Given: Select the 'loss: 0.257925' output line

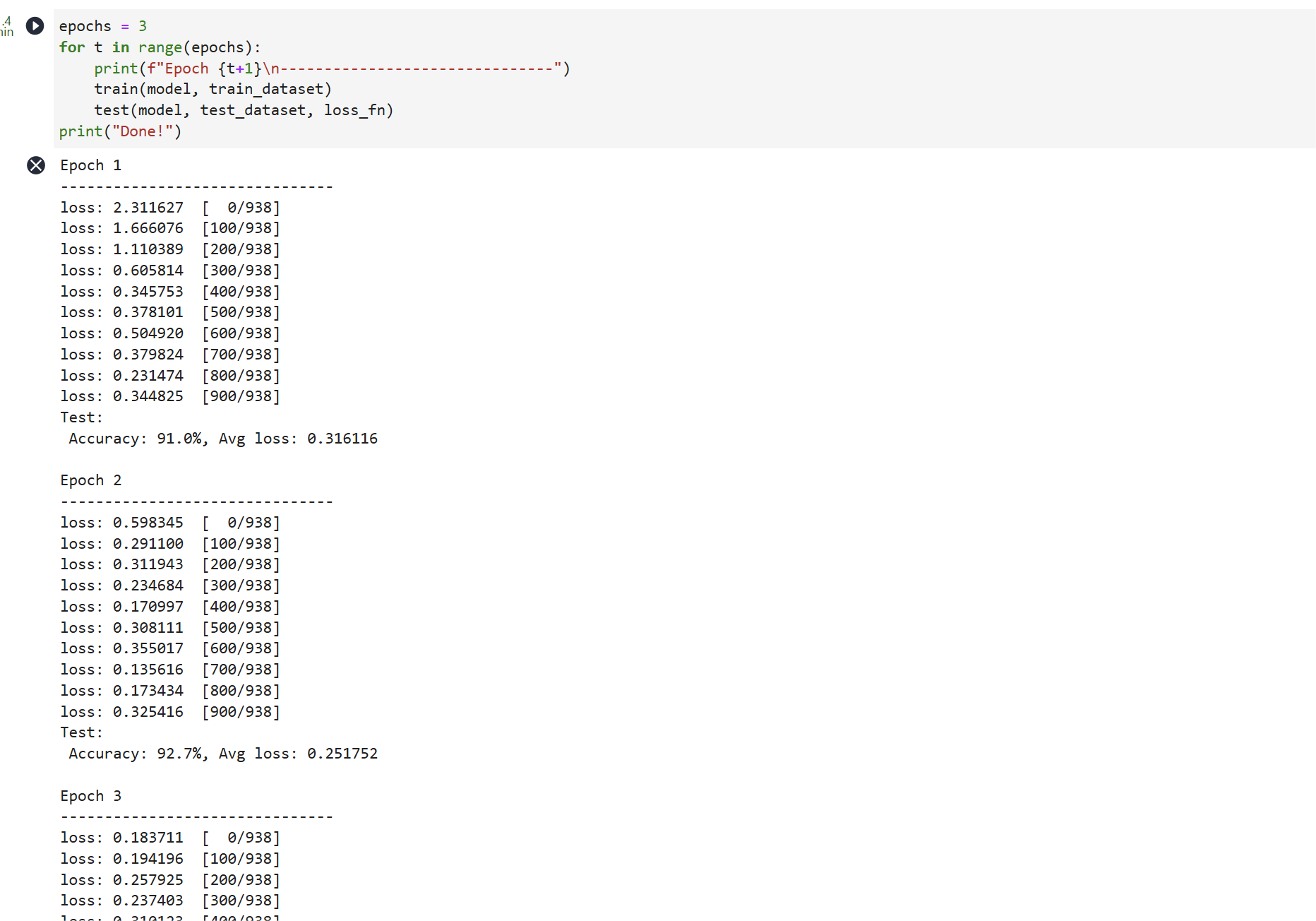Looking at the screenshot, I should pyautogui.click(x=170, y=880).
